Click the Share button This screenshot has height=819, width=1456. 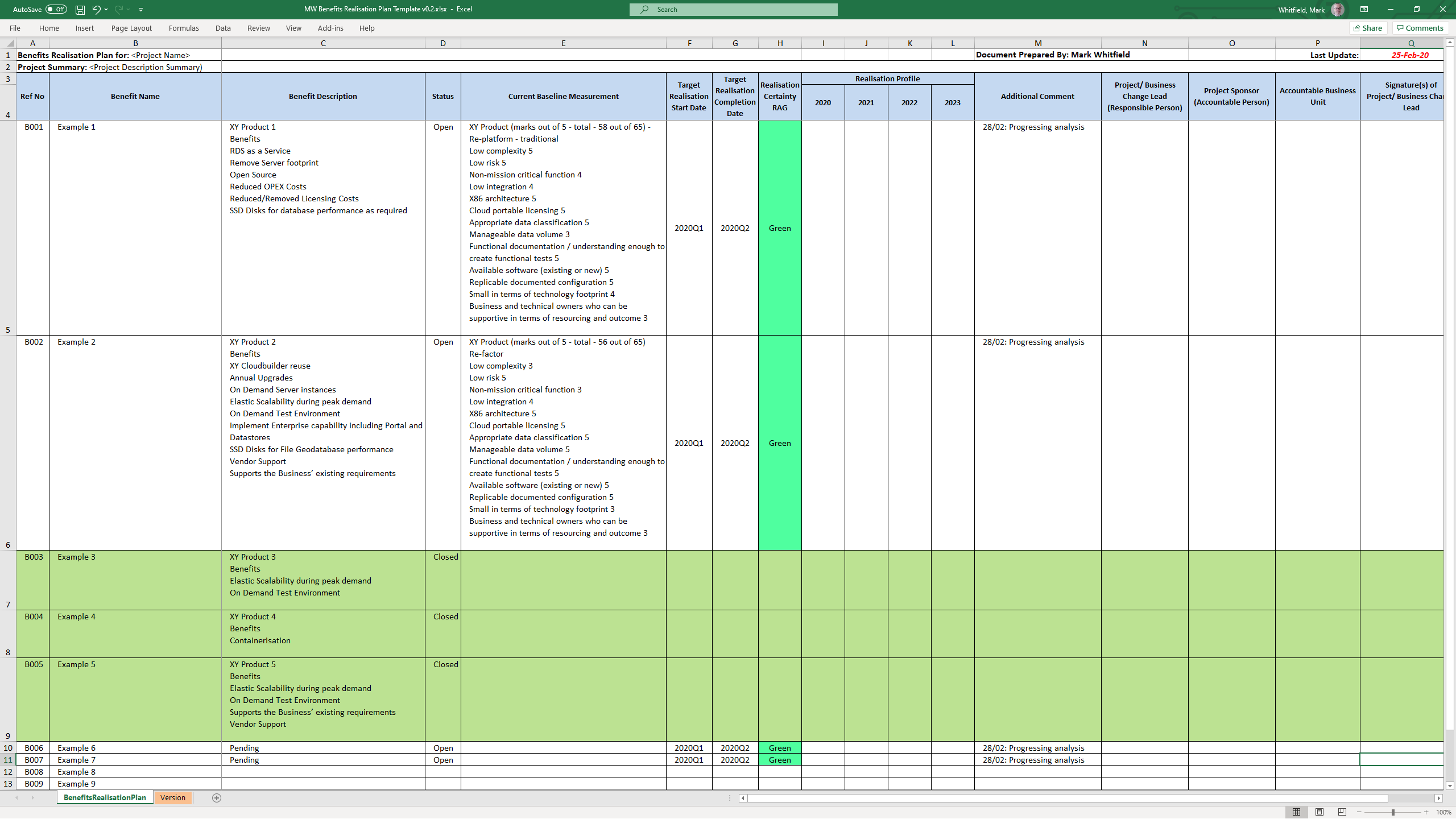pos(1367,28)
